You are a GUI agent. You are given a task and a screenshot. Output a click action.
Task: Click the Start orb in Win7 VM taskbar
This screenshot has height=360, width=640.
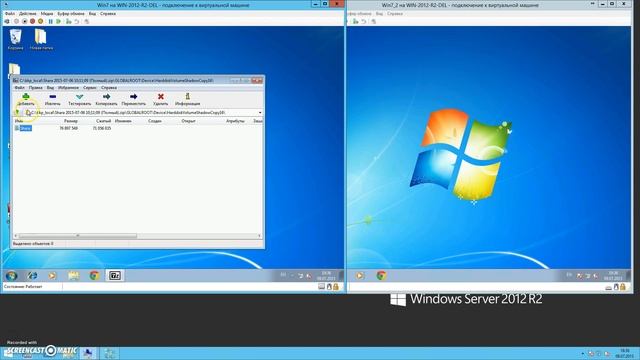11,276
